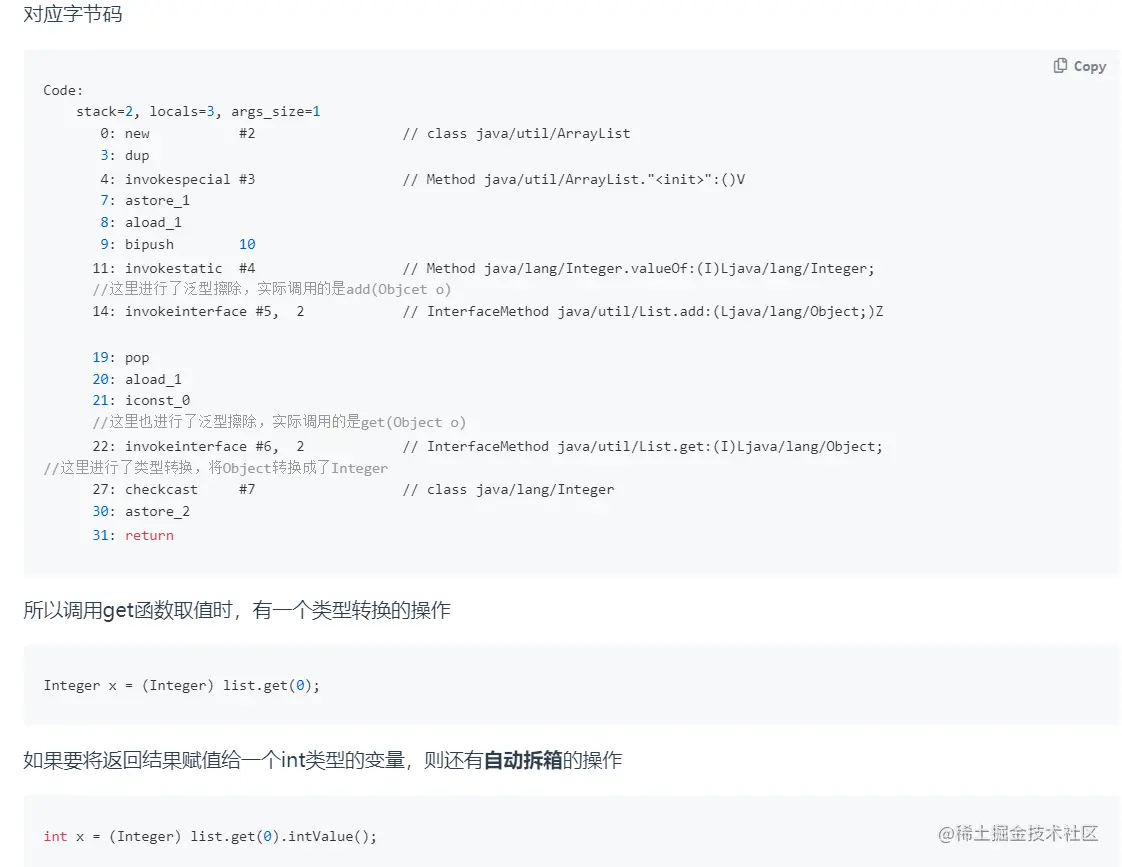Image resolution: width=1122 pixels, height=867 pixels.
Task: Click the '// class java/lang/Integer' comment
Action: tap(508, 489)
